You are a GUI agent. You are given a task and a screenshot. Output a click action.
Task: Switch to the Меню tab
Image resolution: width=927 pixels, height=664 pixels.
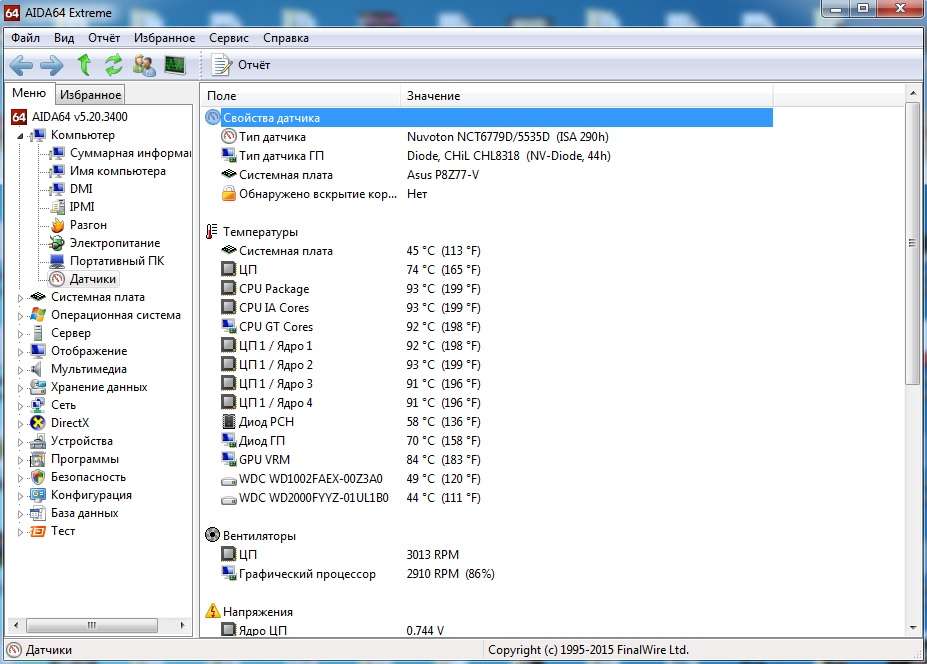tap(29, 93)
